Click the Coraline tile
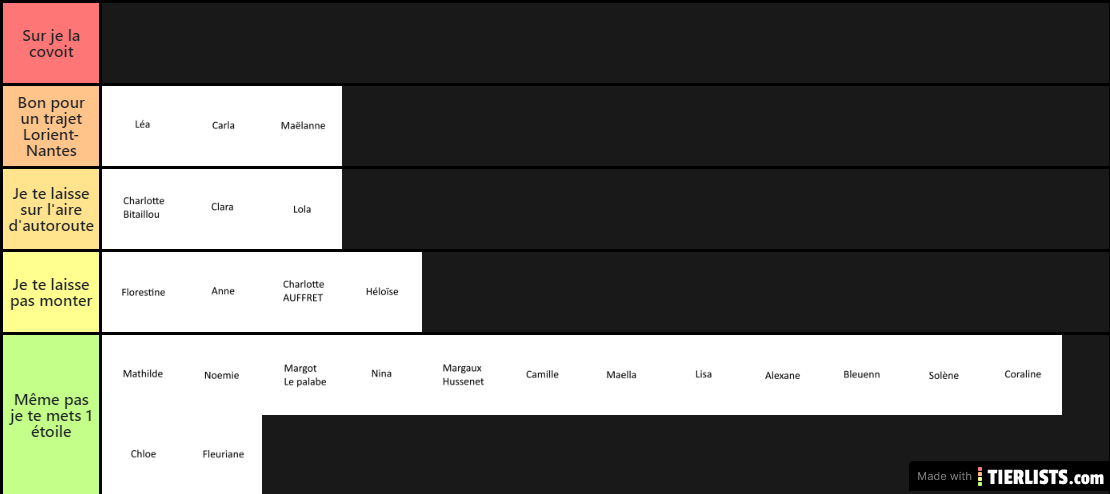Viewport: 1110px width, 494px height. tap(1022, 375)
